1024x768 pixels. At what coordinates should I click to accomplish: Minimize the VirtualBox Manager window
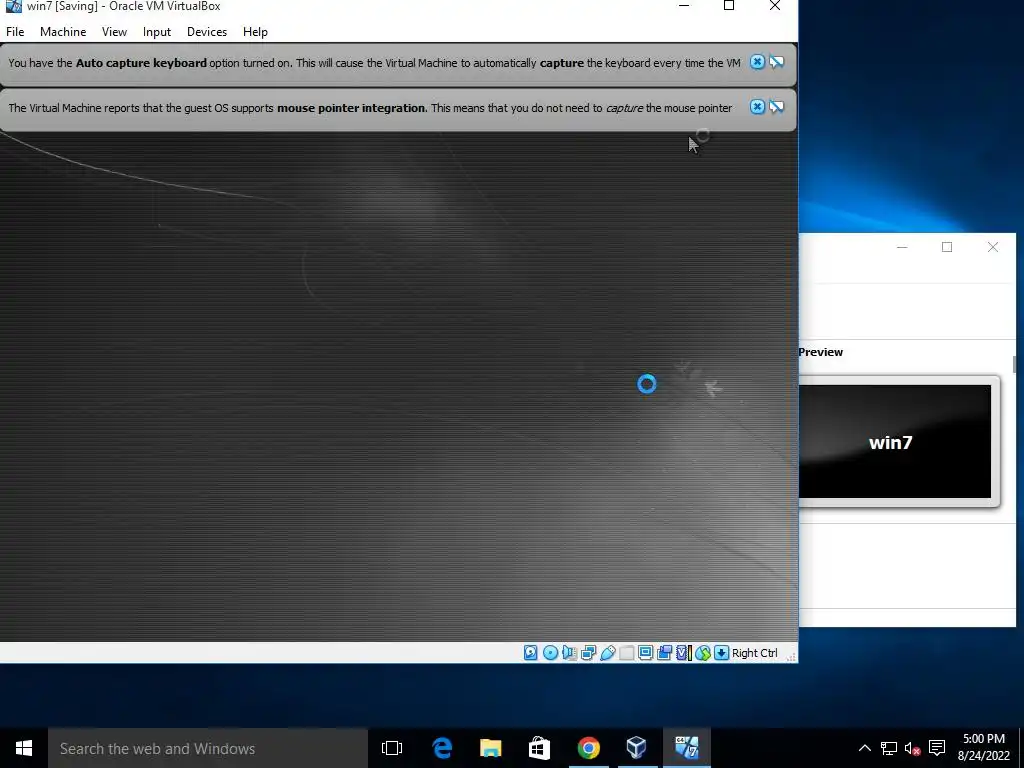click(x=902, y=247)
